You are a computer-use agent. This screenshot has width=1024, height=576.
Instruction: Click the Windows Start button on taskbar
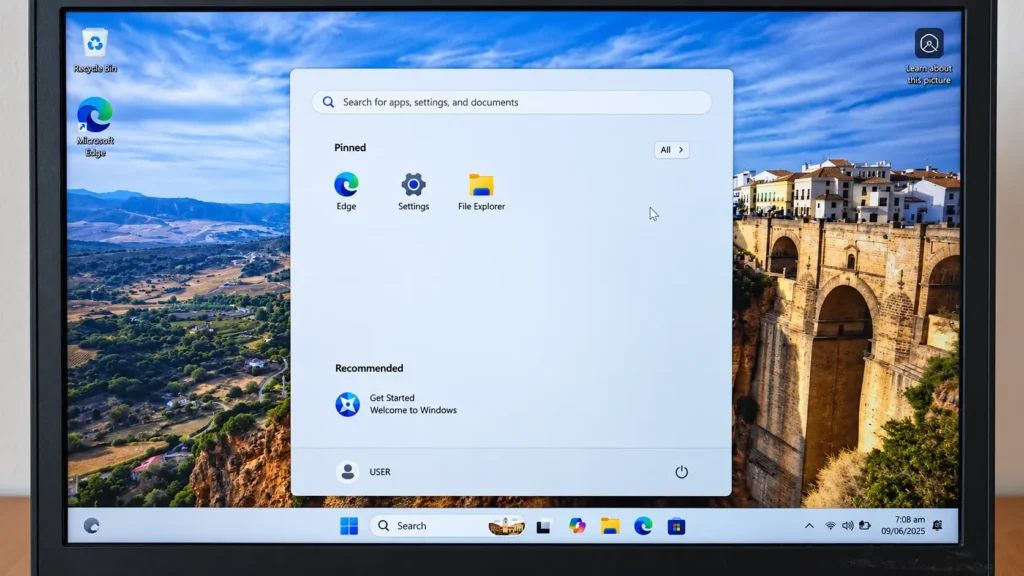tap(349, 526)
